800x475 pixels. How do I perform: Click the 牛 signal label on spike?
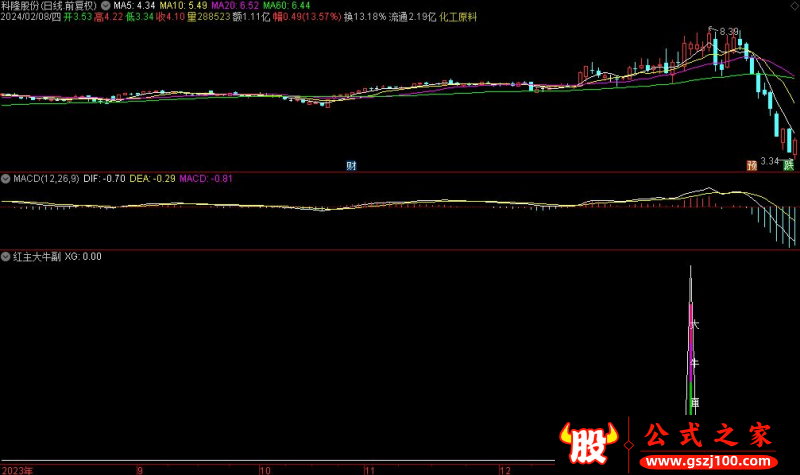tap(695, 362)
